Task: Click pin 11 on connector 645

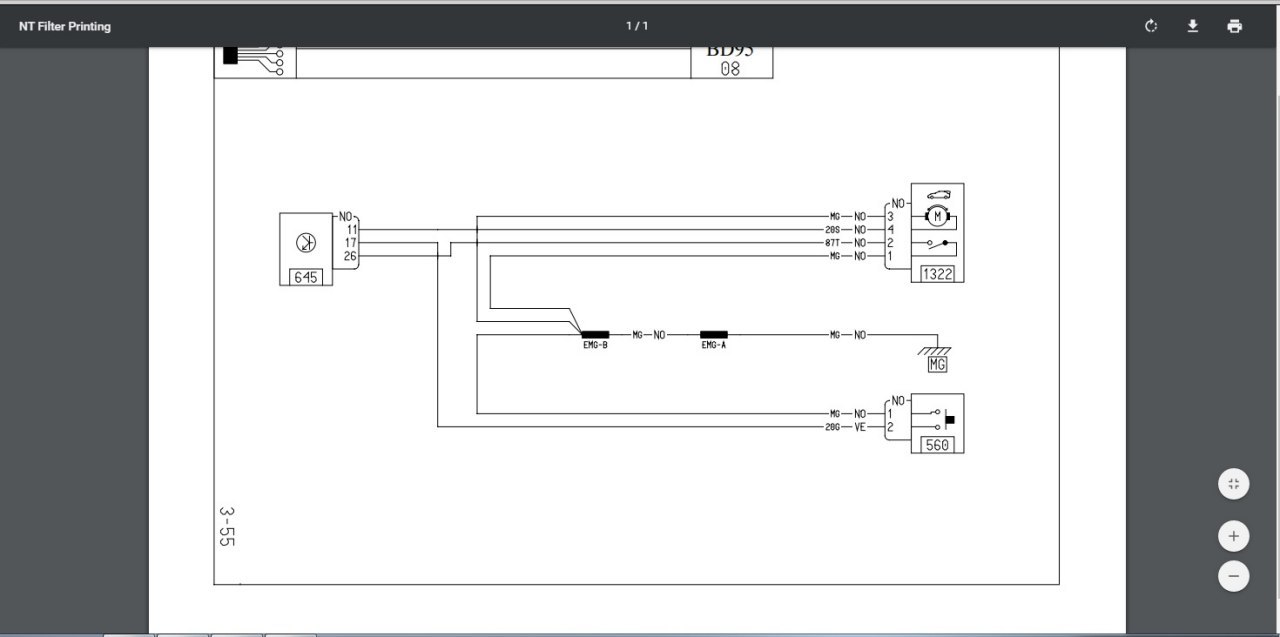Action: (x=352, y=230)
